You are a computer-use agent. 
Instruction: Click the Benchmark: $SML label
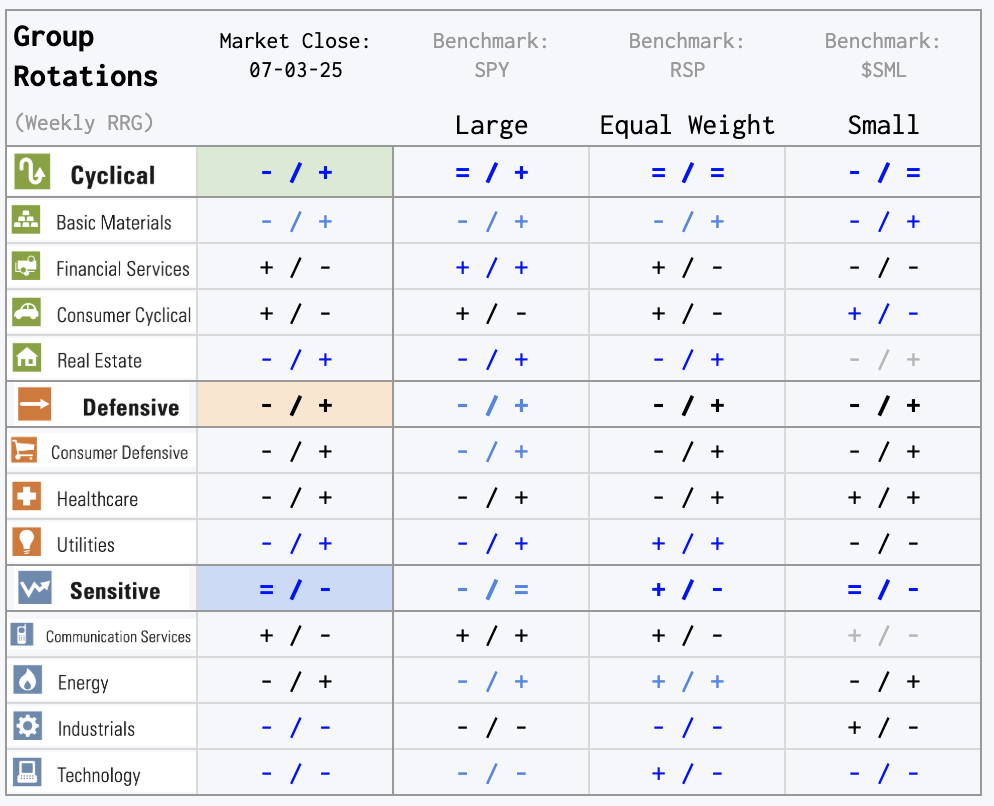pos(883,55)
